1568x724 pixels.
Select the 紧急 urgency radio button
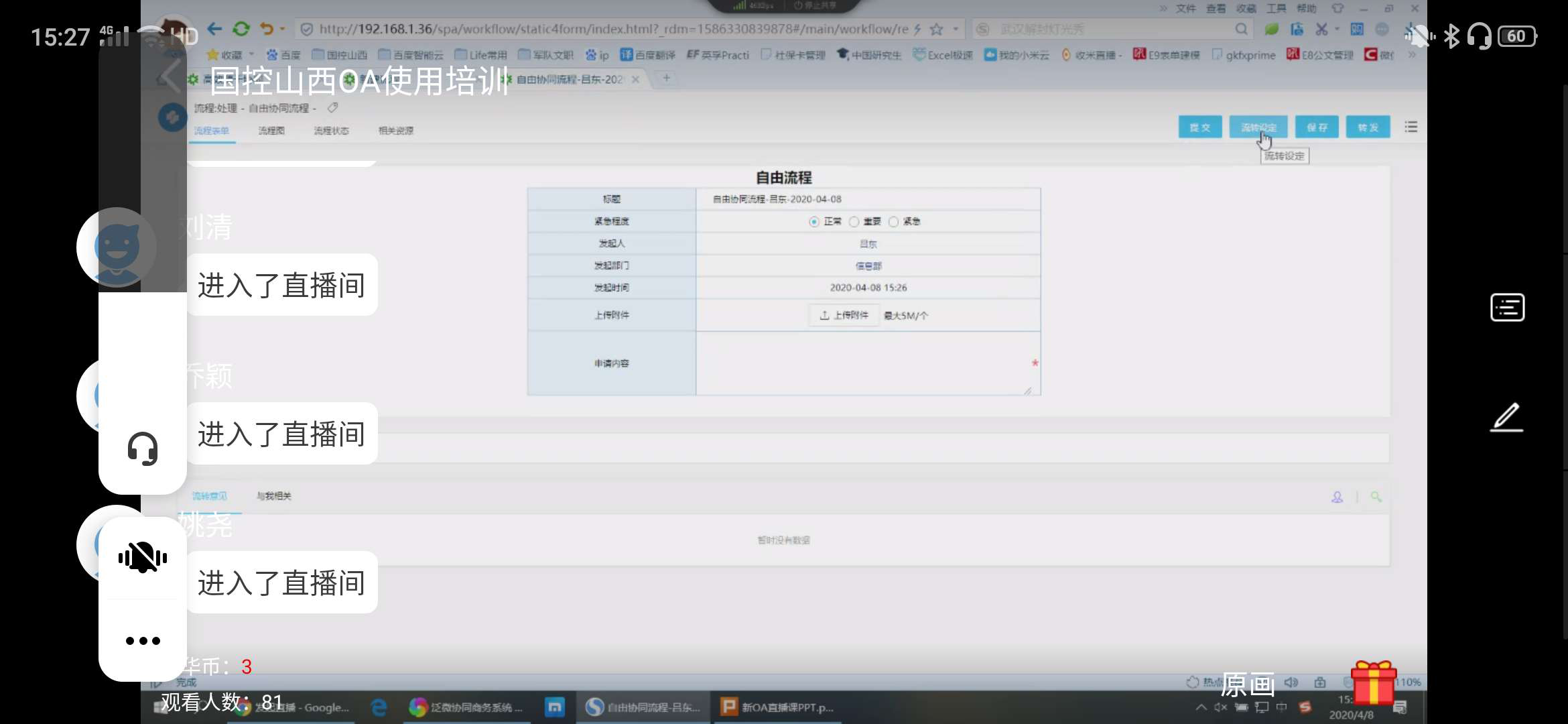(x=893, y=222)
